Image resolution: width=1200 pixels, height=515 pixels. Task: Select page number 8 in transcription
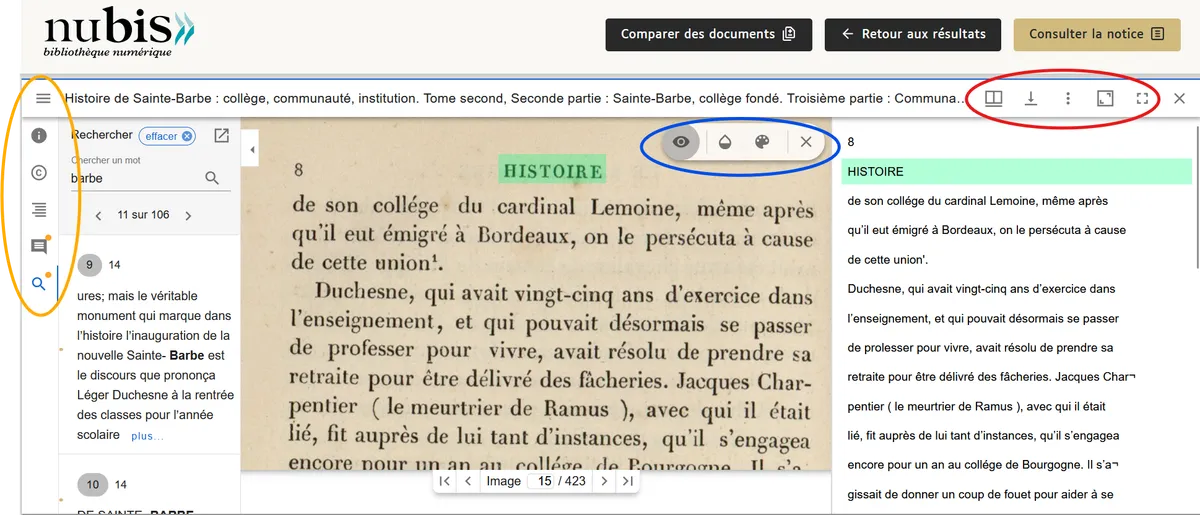click(851, 142)
